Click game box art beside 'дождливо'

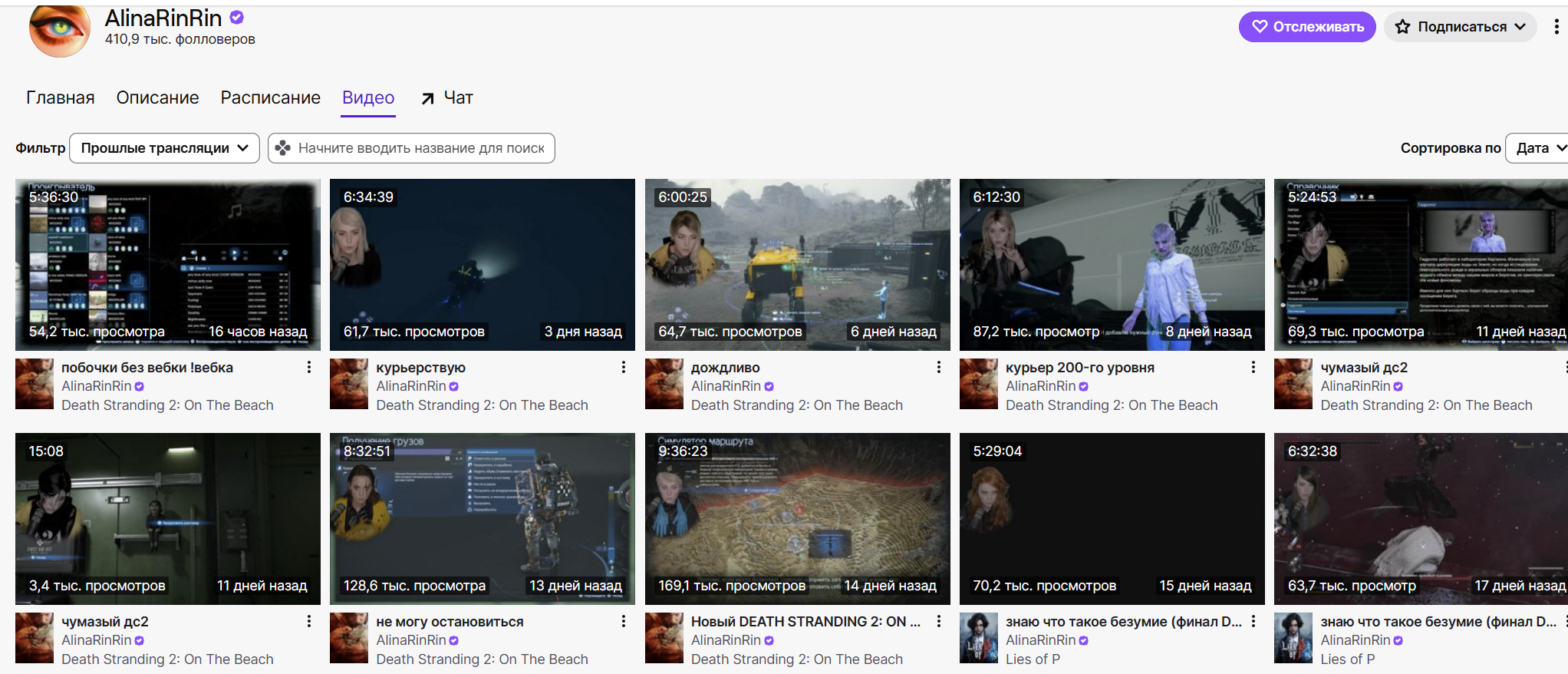tap(664, 384)
